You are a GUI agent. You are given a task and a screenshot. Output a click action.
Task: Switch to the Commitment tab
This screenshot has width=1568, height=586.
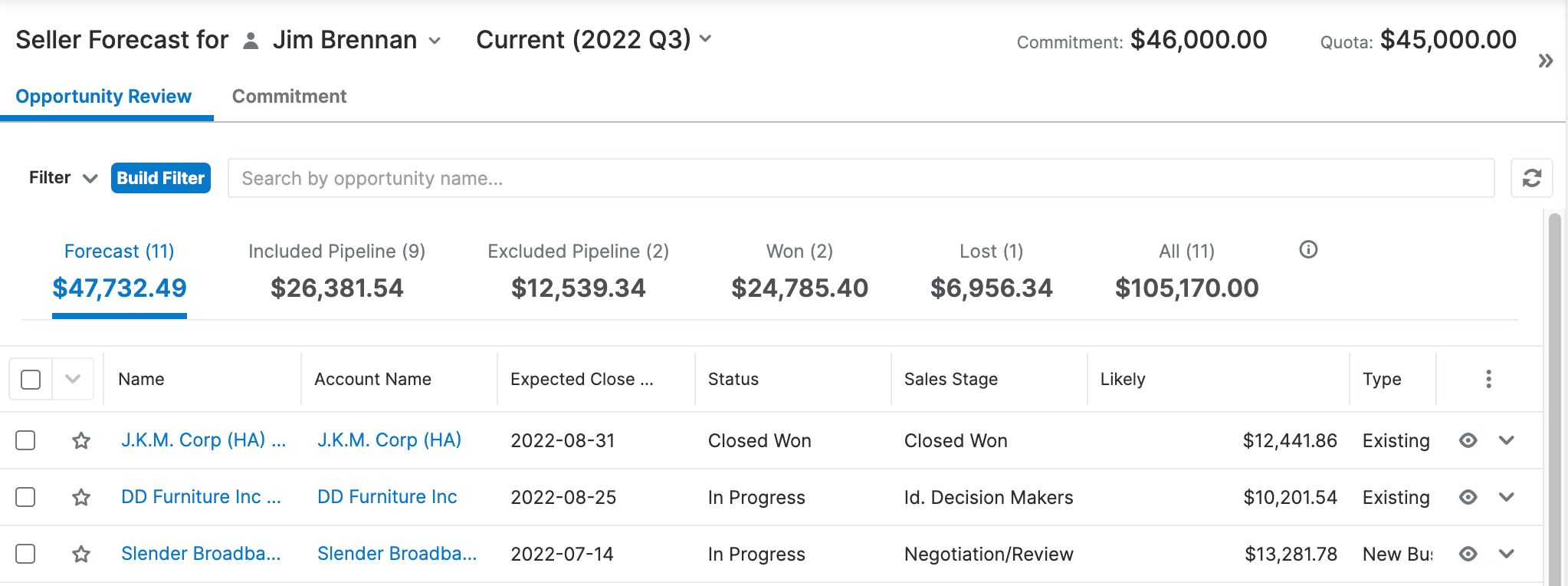tap(289, 97)
